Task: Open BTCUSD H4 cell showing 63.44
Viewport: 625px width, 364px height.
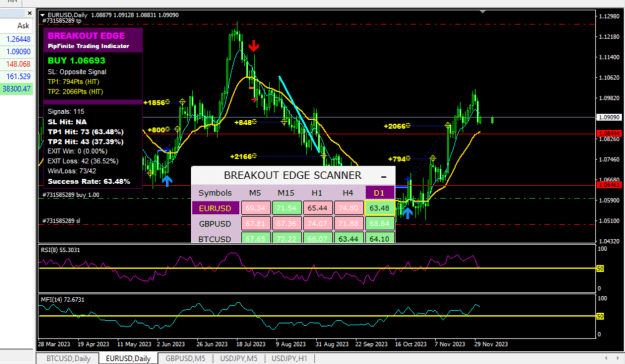Action: 348,238
